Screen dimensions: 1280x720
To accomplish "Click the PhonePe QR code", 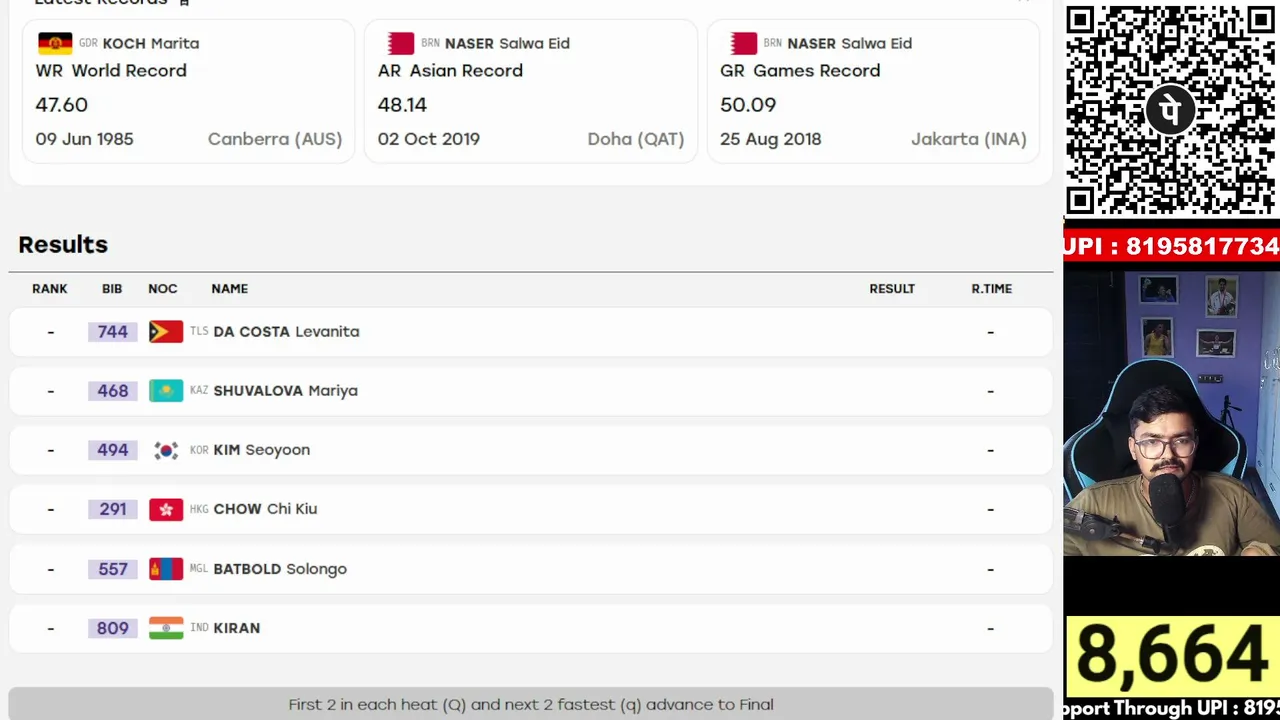I will click(x=1171, y=109).
